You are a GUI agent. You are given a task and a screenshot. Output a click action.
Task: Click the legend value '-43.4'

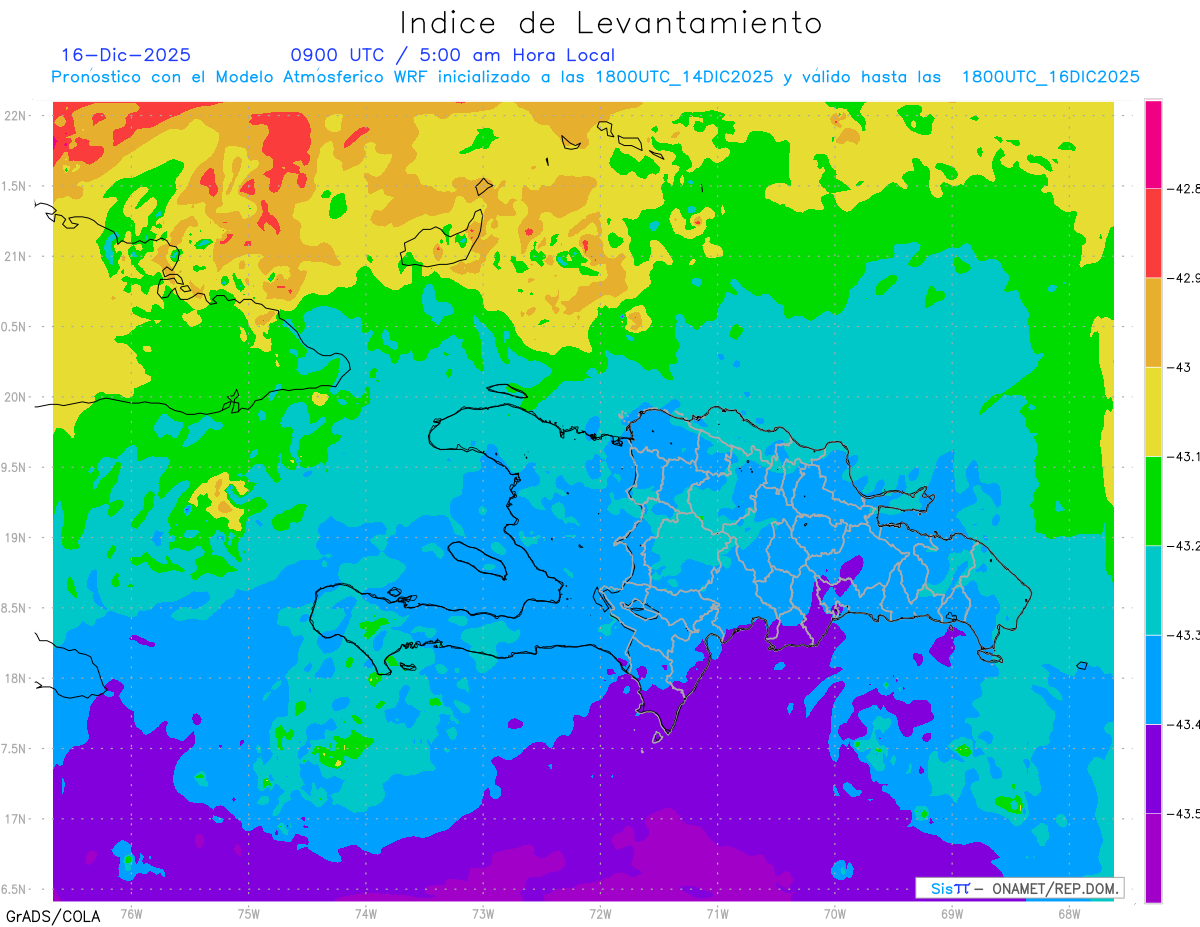[1182, 724]
